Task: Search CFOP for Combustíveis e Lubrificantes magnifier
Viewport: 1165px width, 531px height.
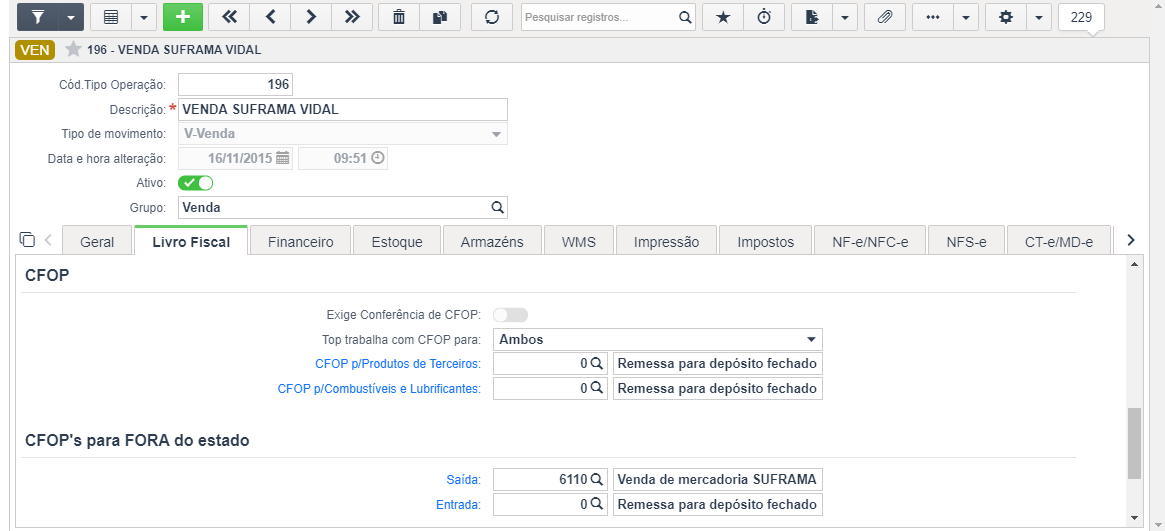Action: [597, 388]
